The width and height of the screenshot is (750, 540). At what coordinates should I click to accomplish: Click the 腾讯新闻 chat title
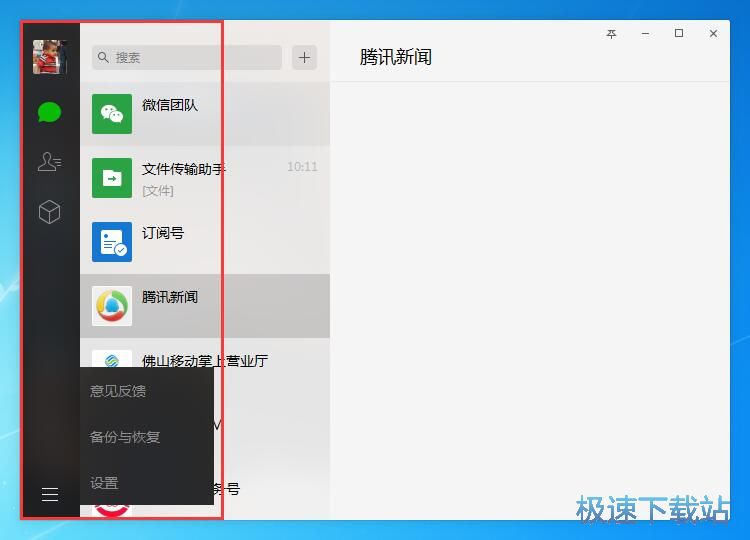396,57
